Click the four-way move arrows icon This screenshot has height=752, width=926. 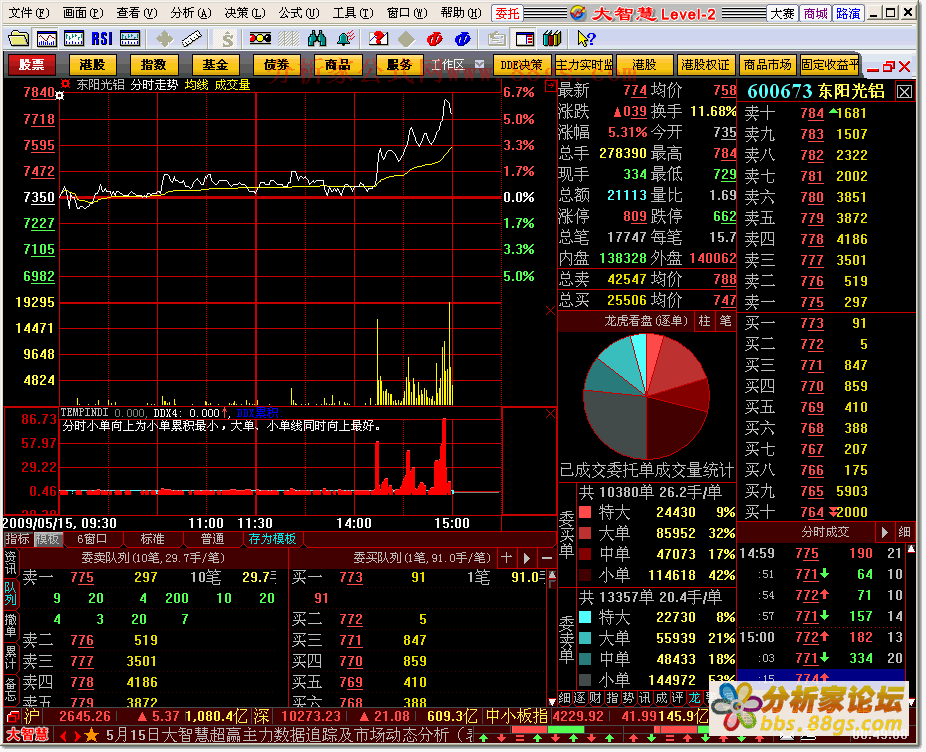pyautogui.click(x=164, y=39)
